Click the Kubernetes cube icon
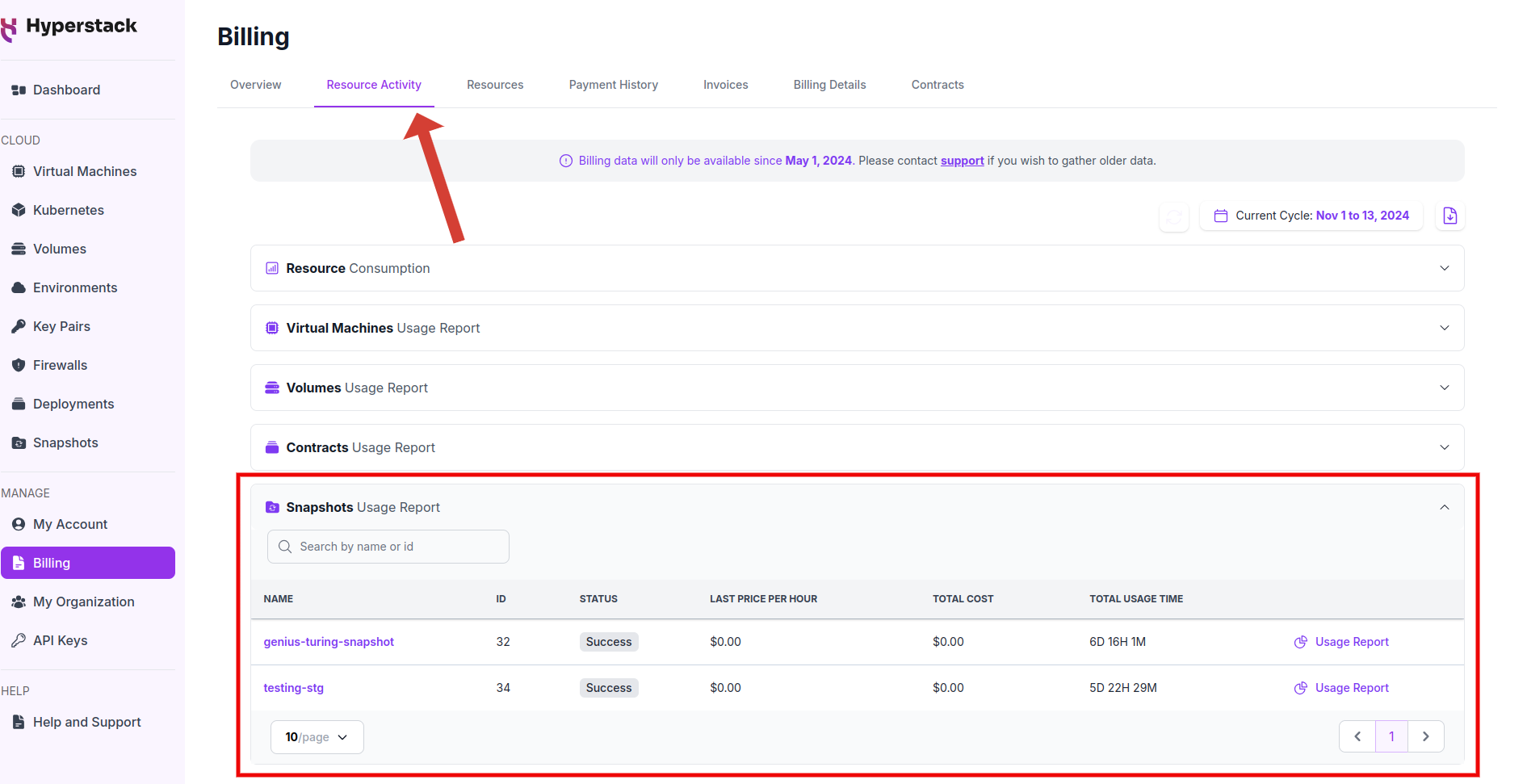This screenshot has height=784, width=1527. pos(19,210)
